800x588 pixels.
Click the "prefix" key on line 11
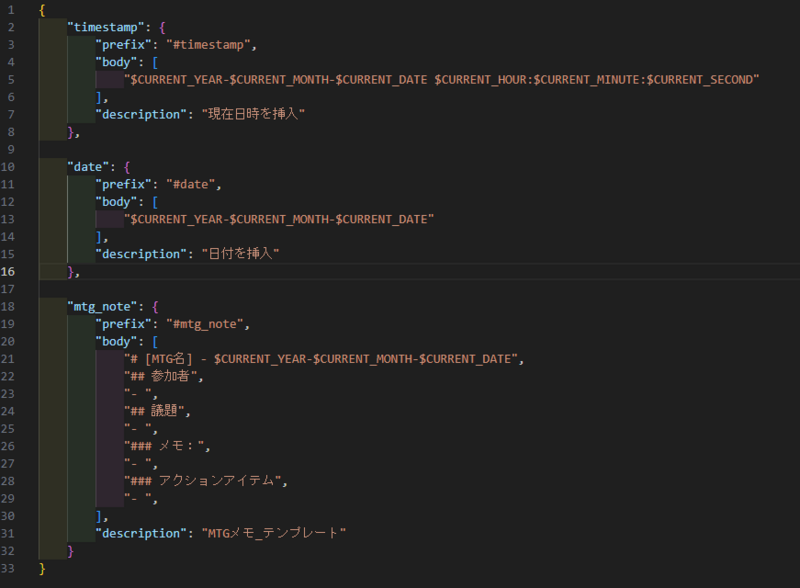pyautogui.click(x=123, y=184)
